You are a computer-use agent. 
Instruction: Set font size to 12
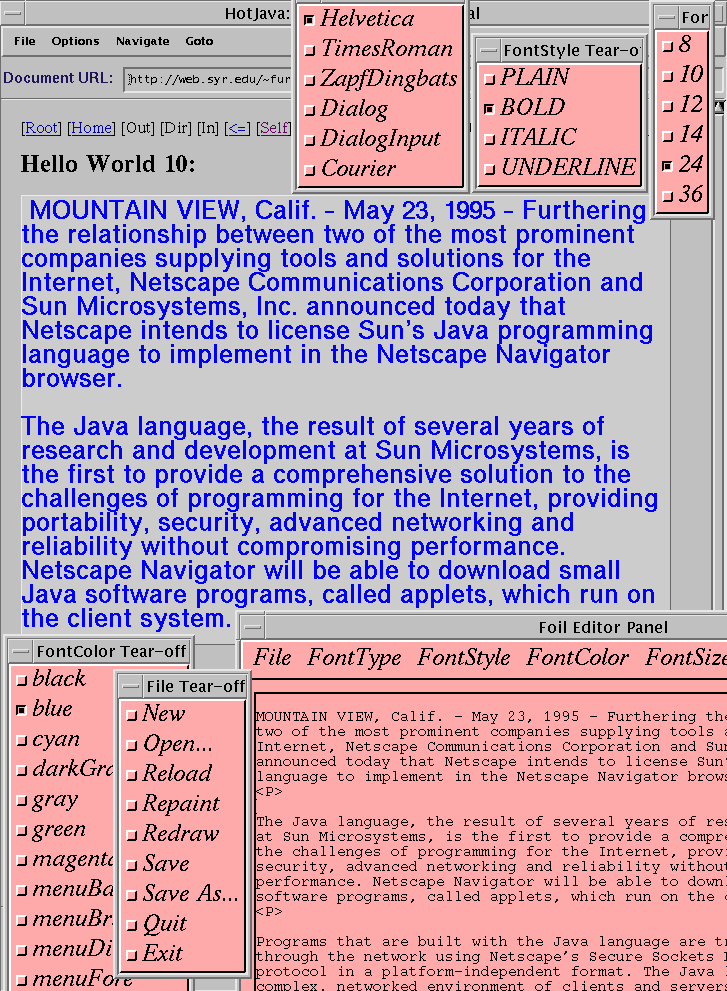point(683,104)
